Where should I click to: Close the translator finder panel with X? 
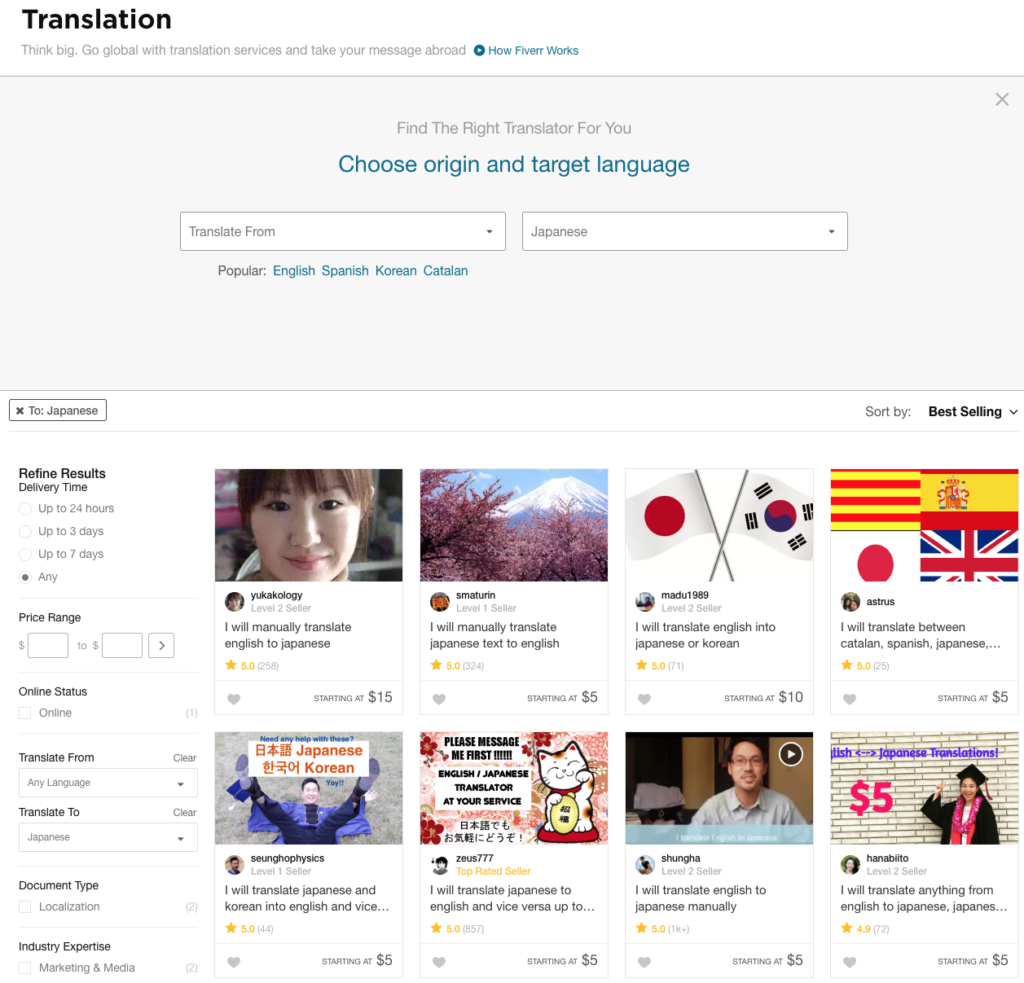coord(1002,99)
